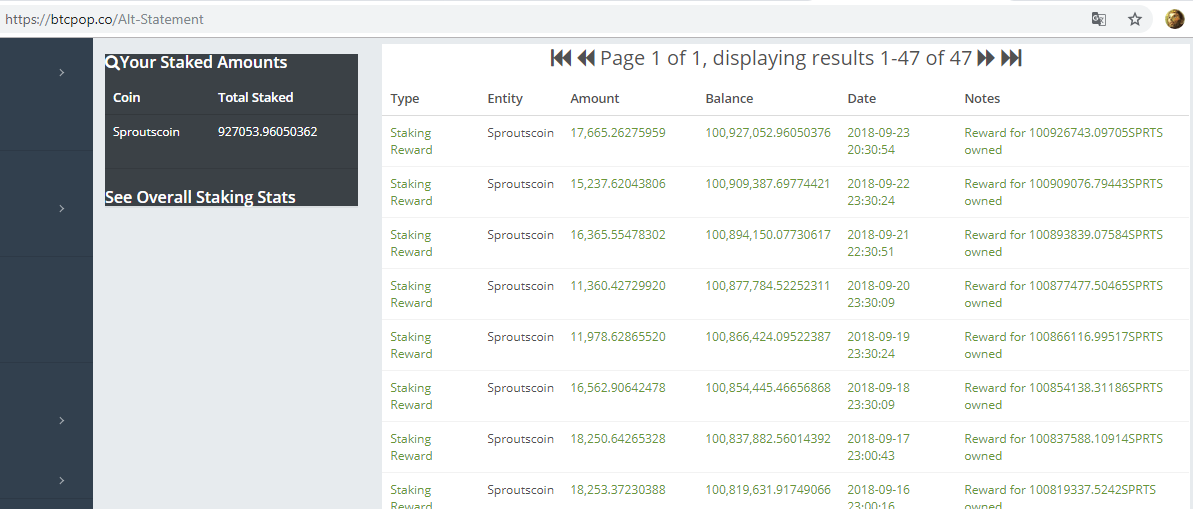The image size is (1193, 509).
Task: Click balance 100,927,052.96050376
Action: point(768,132)
